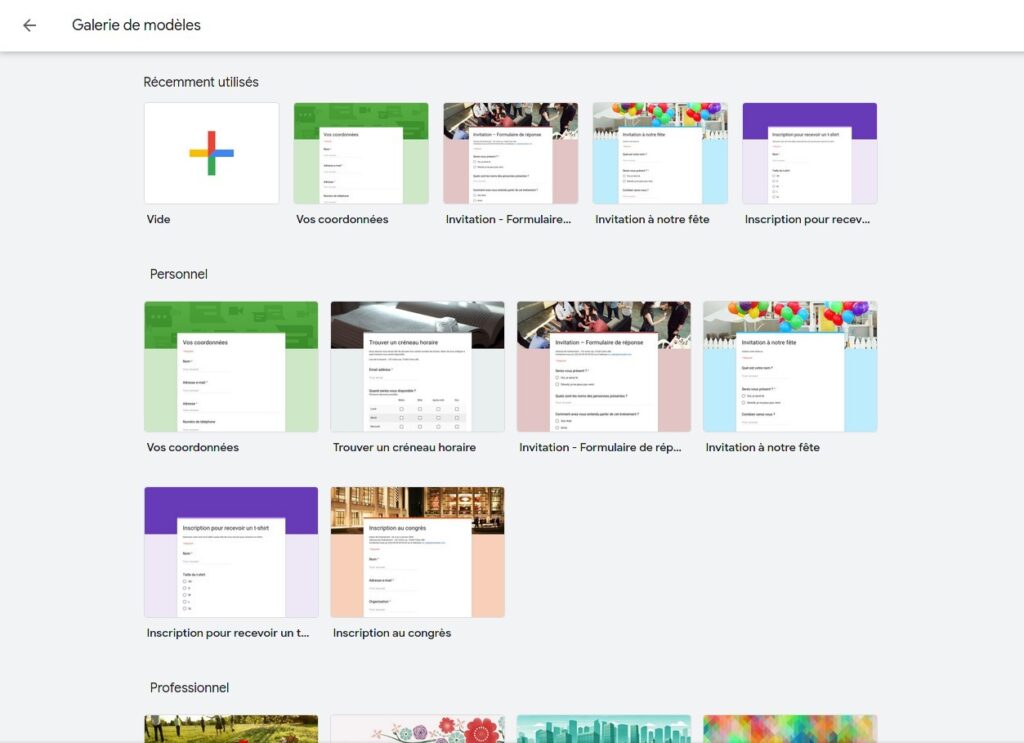This screenshot has width=1024, height=743.
Task: Click the "Invitation - Formulaire..." label in Récemment utilisés
Action: pos(508,219)
